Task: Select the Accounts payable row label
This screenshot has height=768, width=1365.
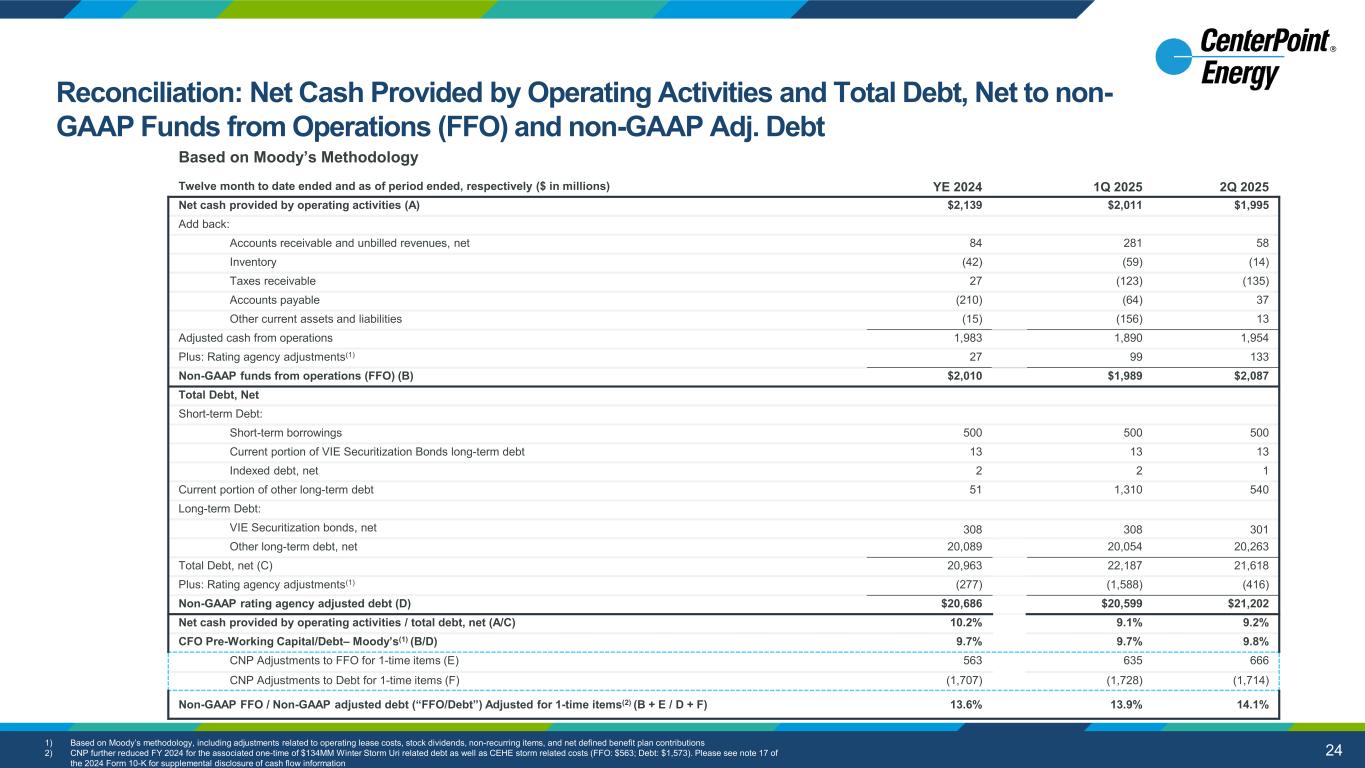Action: 274,300
